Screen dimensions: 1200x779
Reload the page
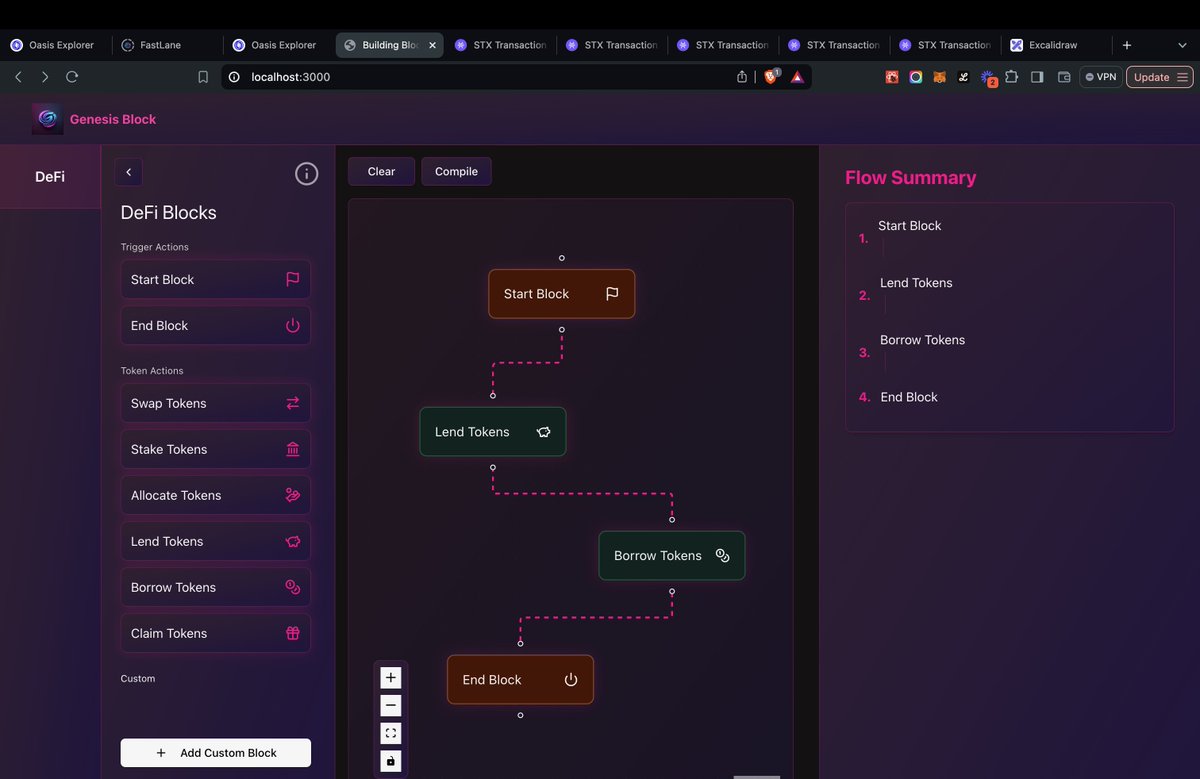click(x=72, y=77)
